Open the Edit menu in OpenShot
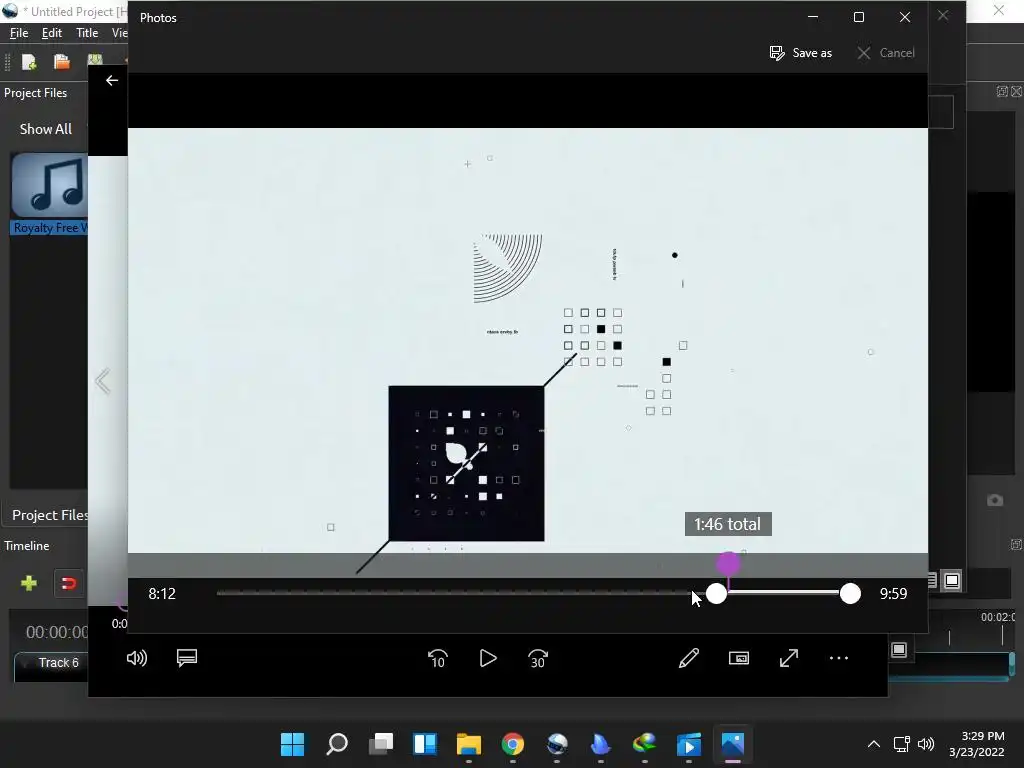The height and width of the screenshot is (768, 1024). coord(52,33)
